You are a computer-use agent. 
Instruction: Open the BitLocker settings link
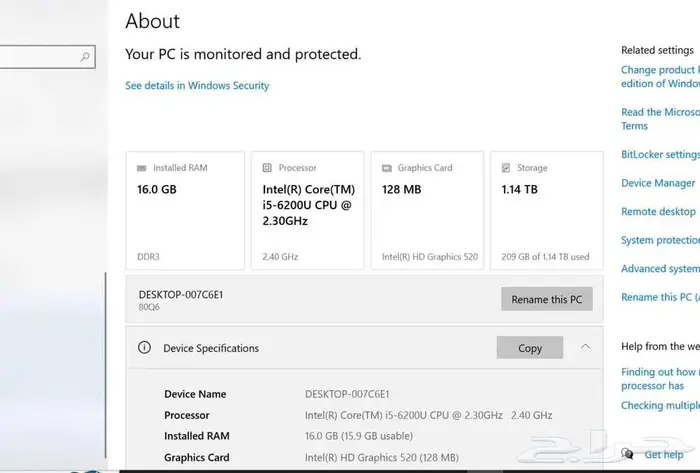pyautogui.click(x=660, y=155)
